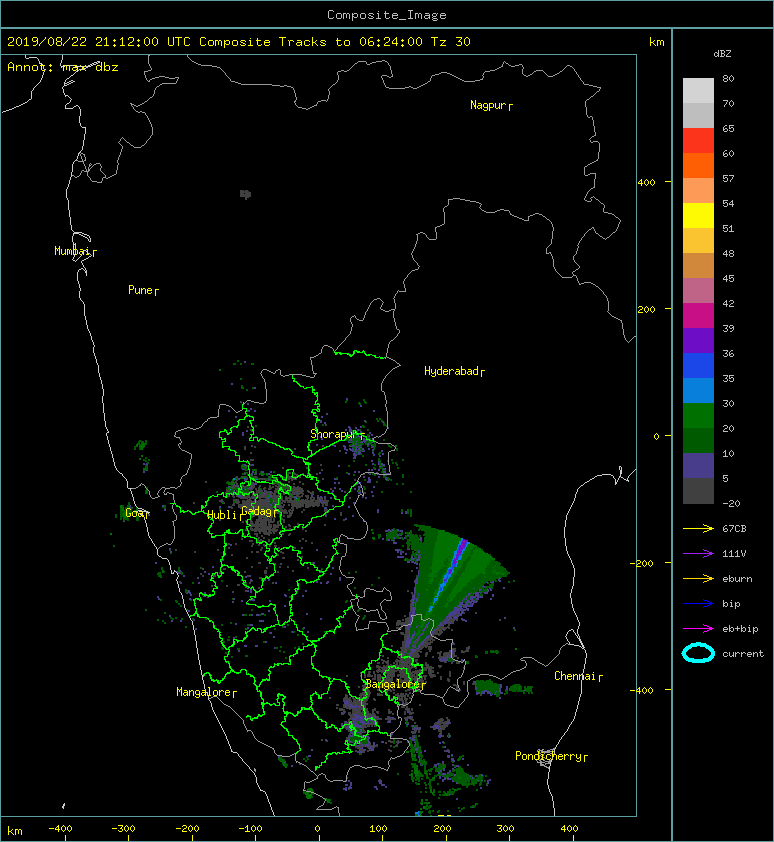The image size is (774, 842).
Task: Click the 'Composite_Image' title text
Action: 387,15
